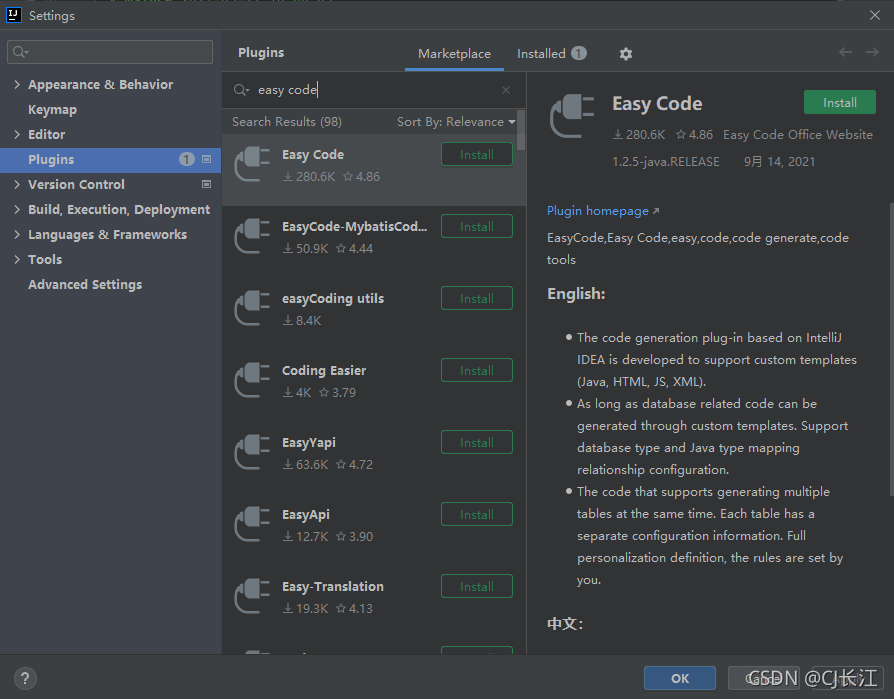894x699 pixels.
Task: Click the Coding Easier plugin icon
Action: coord(252,380)
